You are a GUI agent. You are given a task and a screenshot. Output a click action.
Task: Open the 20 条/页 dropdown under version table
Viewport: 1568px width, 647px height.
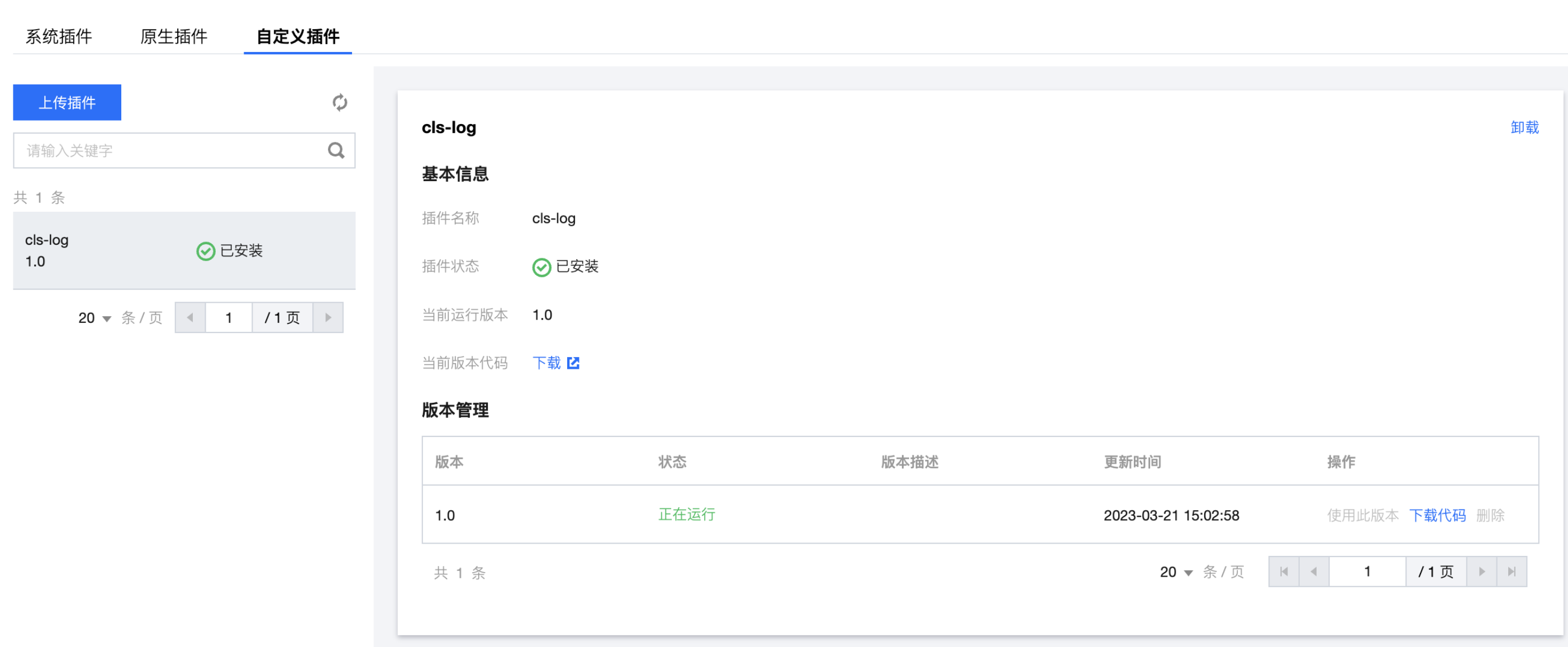(1176, 572)
